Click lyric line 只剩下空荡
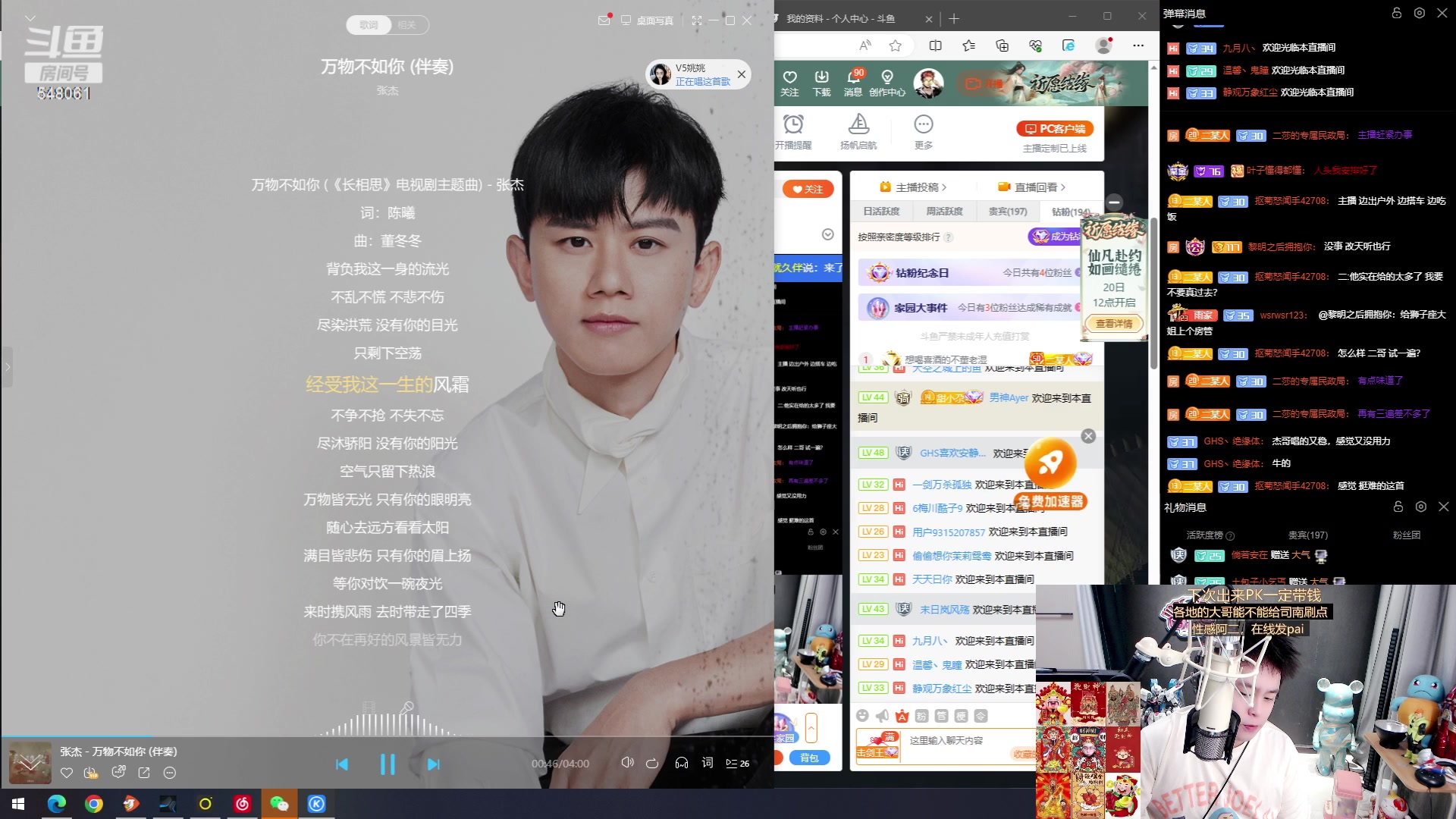The image size is (1456, 819). point(388,353)
